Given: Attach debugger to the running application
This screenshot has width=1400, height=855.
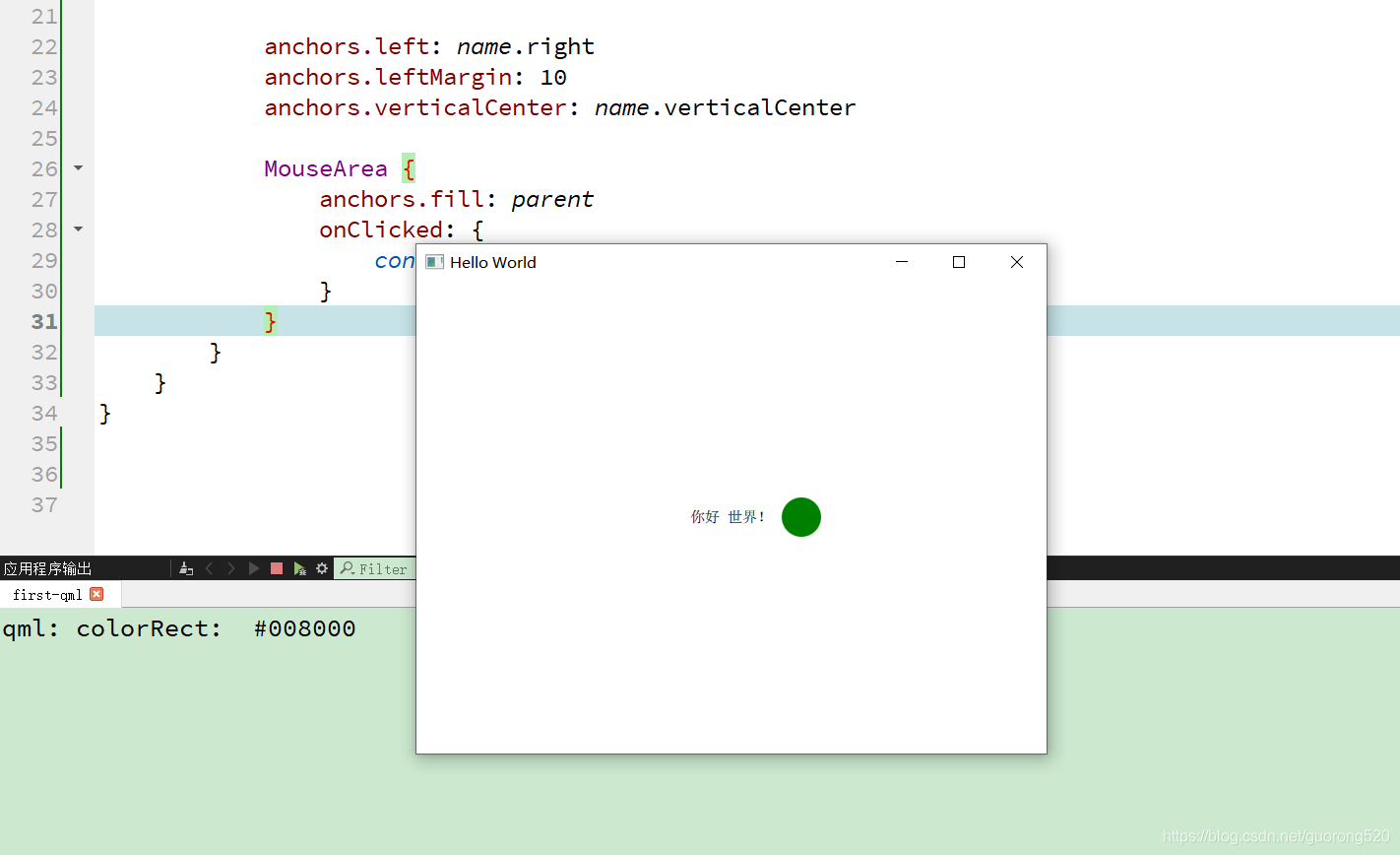Looking at the screenshot, I should (x=299, y=568).
